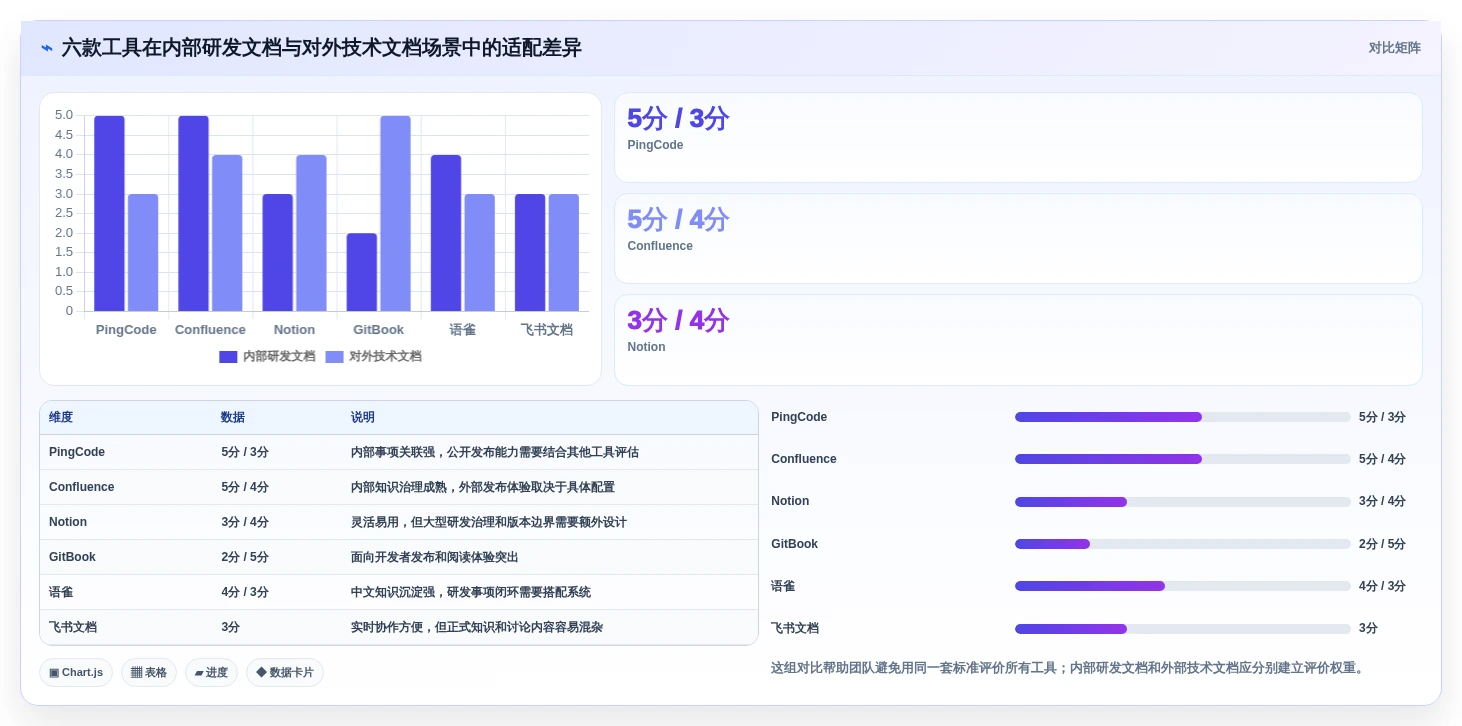
Task: Click 内部知识治理成熟 description cell
Action: [483, 487]
